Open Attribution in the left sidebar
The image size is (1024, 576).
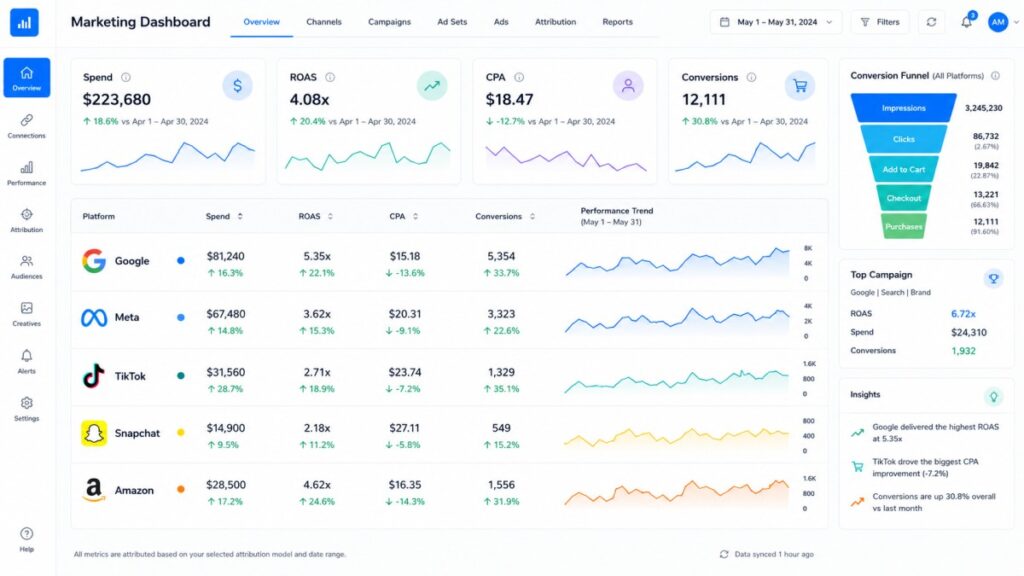27,221
